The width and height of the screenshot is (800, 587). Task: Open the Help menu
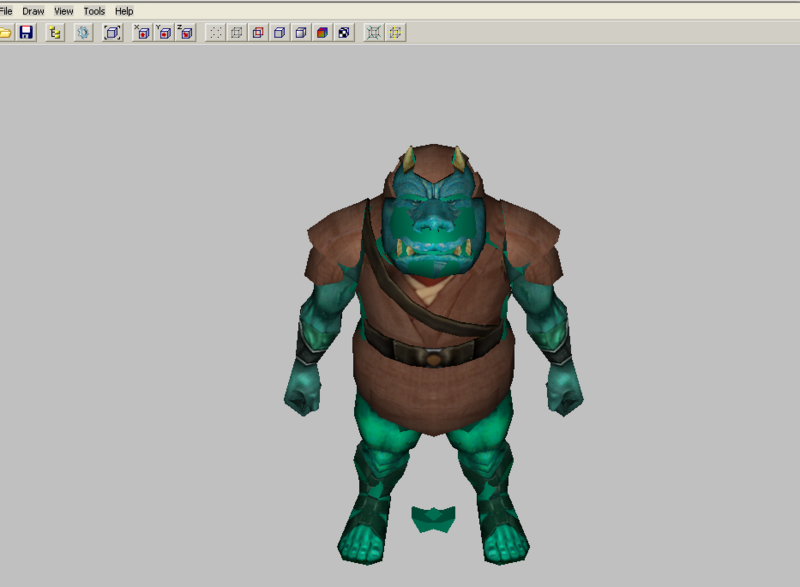pos(124,11)
